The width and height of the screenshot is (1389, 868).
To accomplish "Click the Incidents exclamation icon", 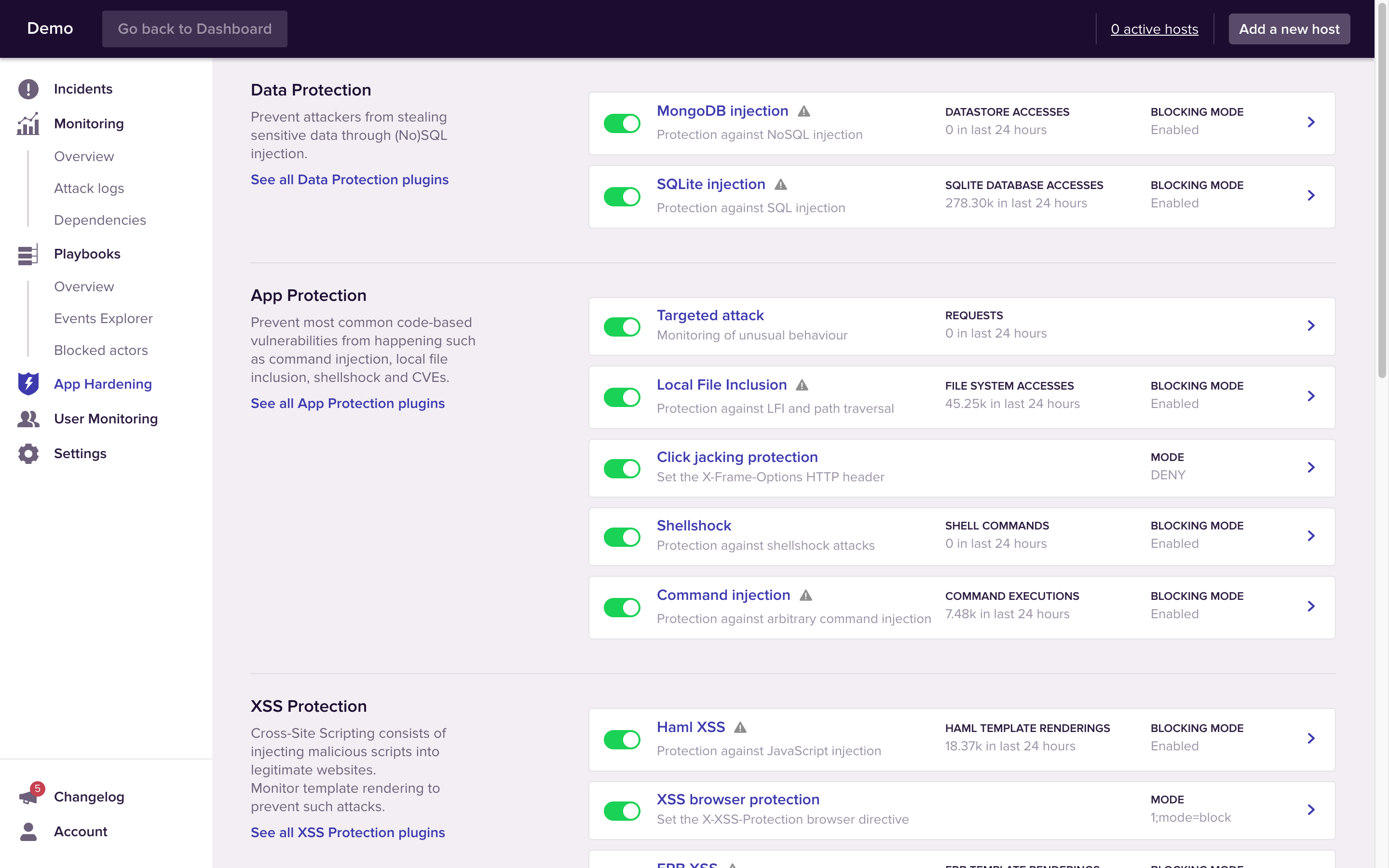I will 28,89.
